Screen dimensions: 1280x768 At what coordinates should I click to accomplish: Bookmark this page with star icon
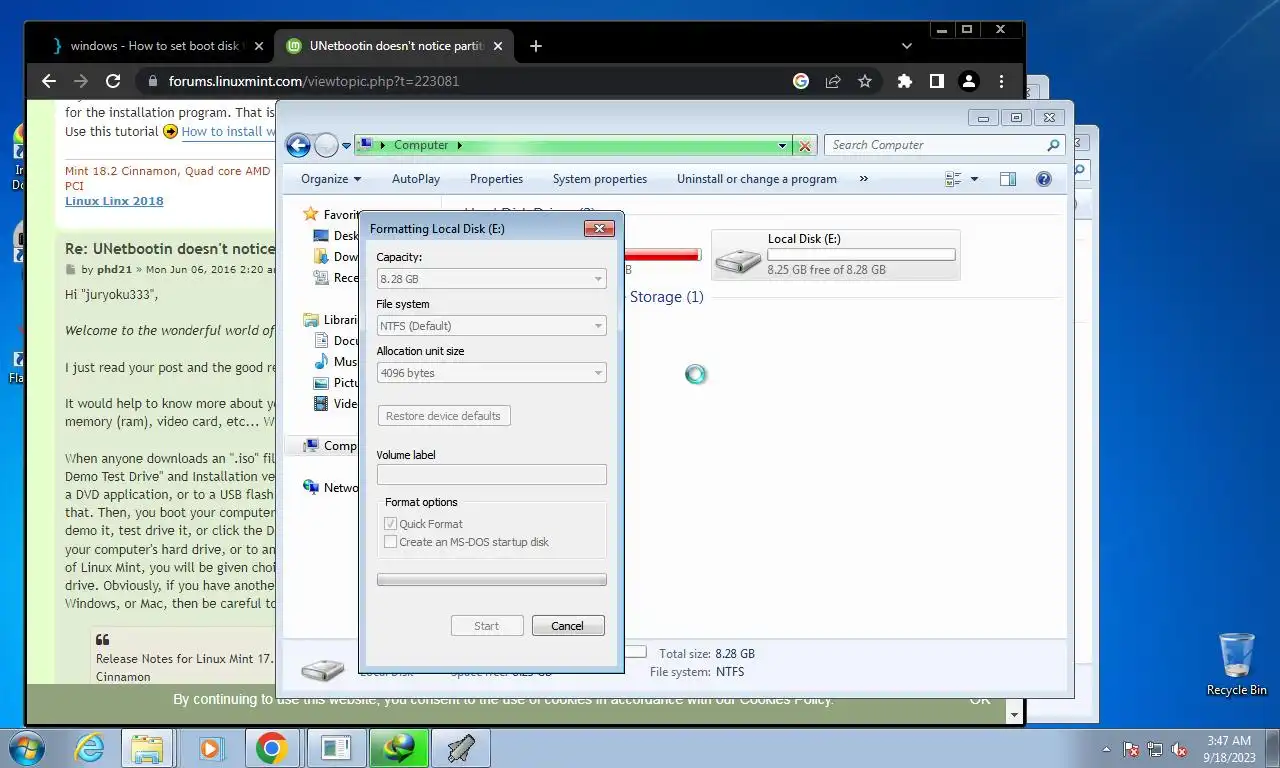point(865,81)
